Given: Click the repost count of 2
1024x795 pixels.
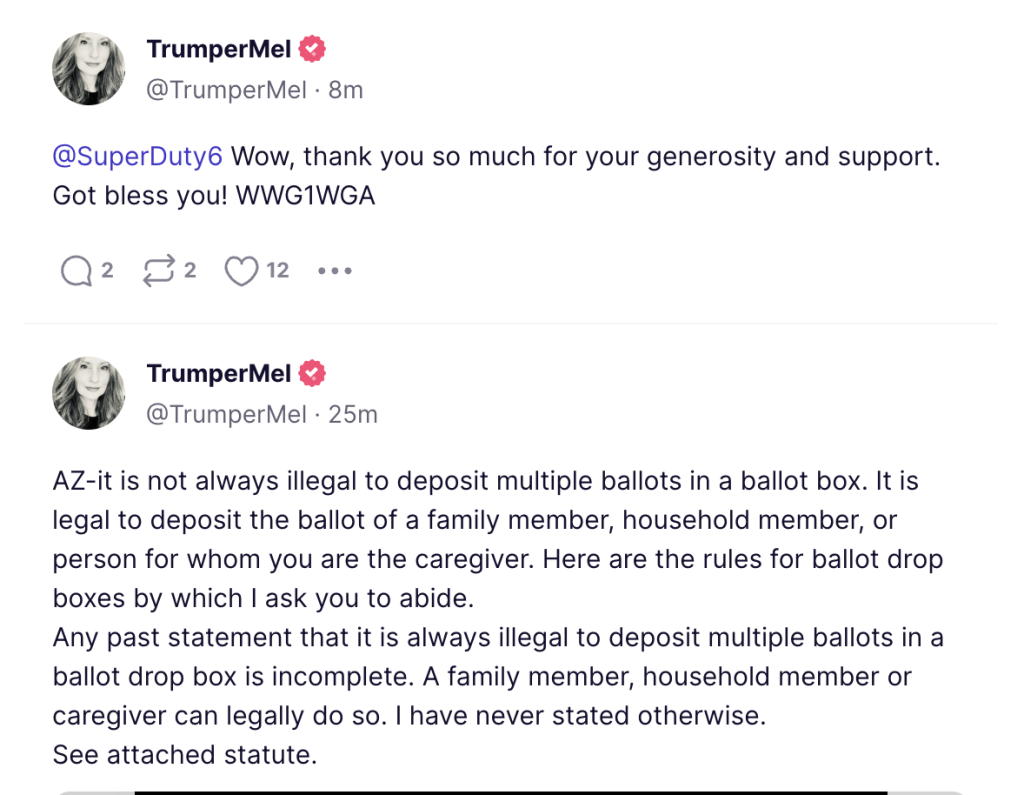Looking at the screenshot, I should click(x=190, y=271).
